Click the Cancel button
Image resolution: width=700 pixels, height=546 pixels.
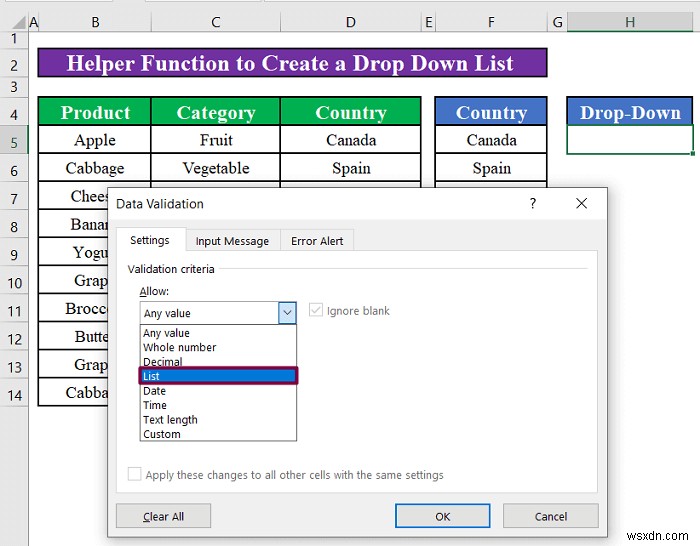pos(550,517)
